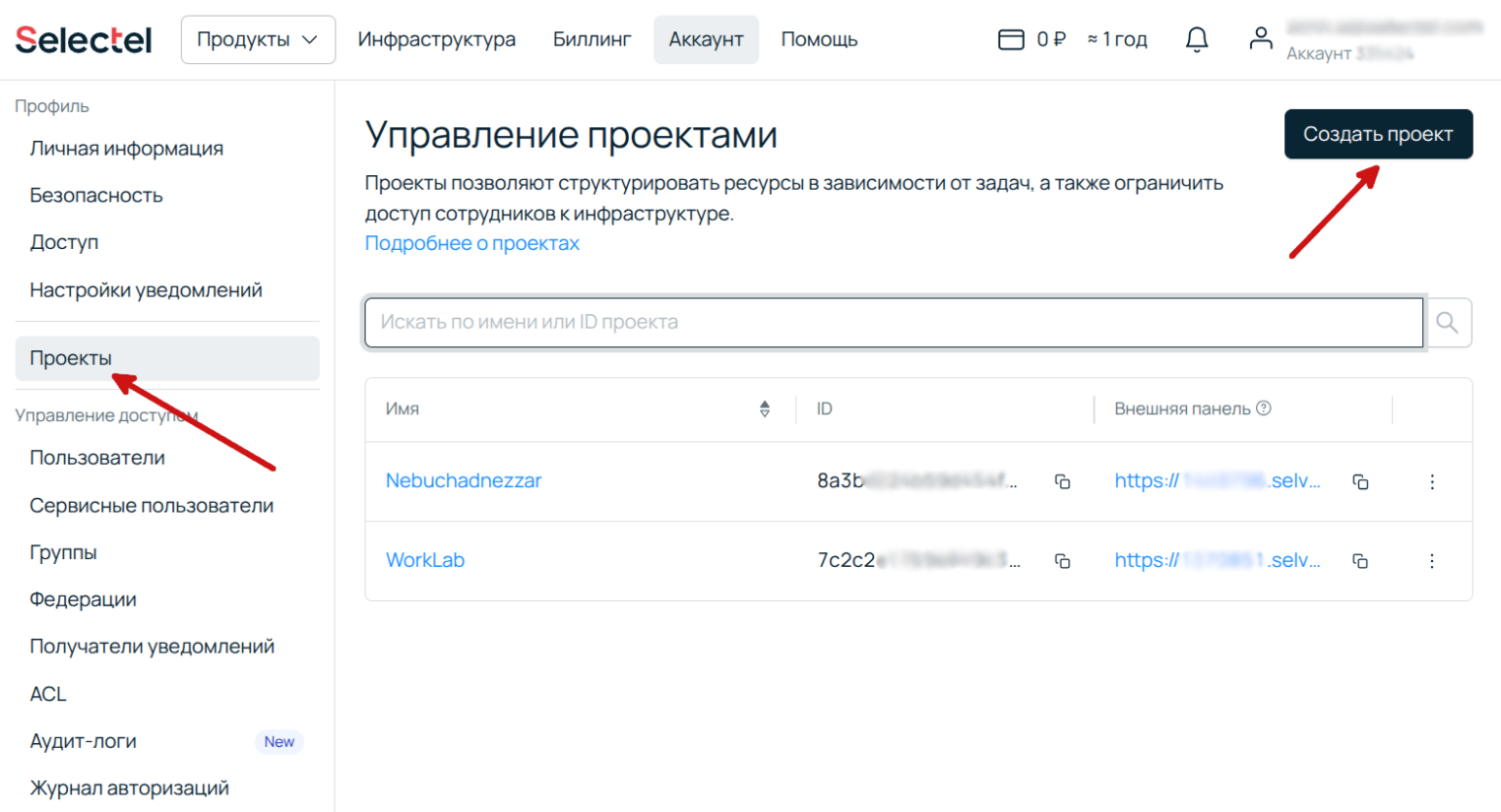1501x812 pixels.
Task: Switch to the Биллинг section
Action: [x=592, y=38]
